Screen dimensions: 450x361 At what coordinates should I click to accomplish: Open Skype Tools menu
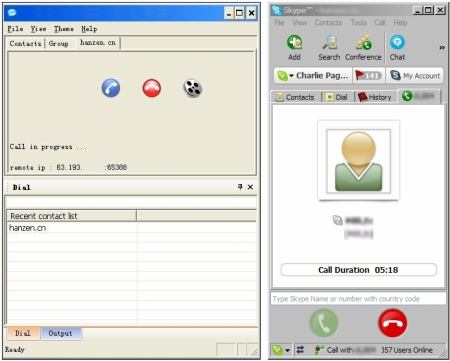pyautogui.click(x=359, y=23)
